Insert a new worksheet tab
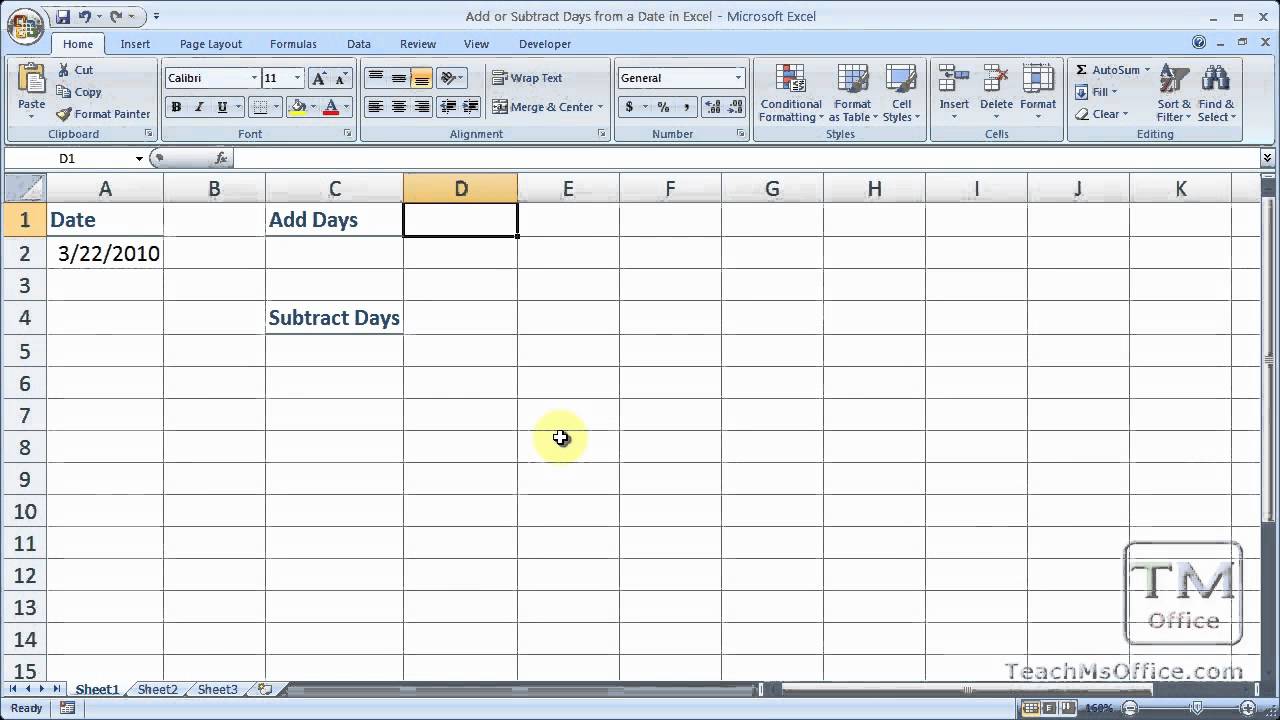1280x720 pixels. (265, 689)
